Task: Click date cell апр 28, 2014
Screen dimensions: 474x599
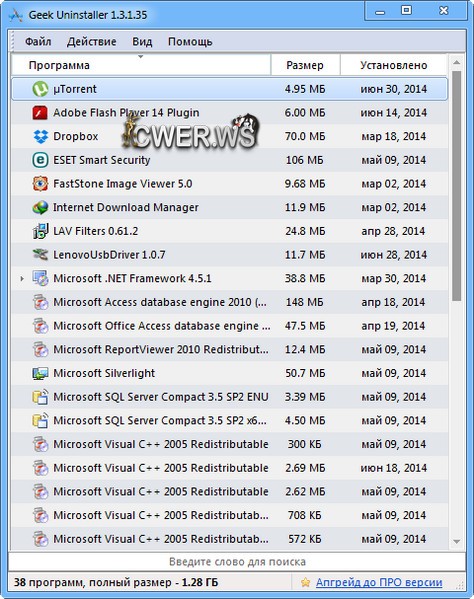Action: (393, 231)
